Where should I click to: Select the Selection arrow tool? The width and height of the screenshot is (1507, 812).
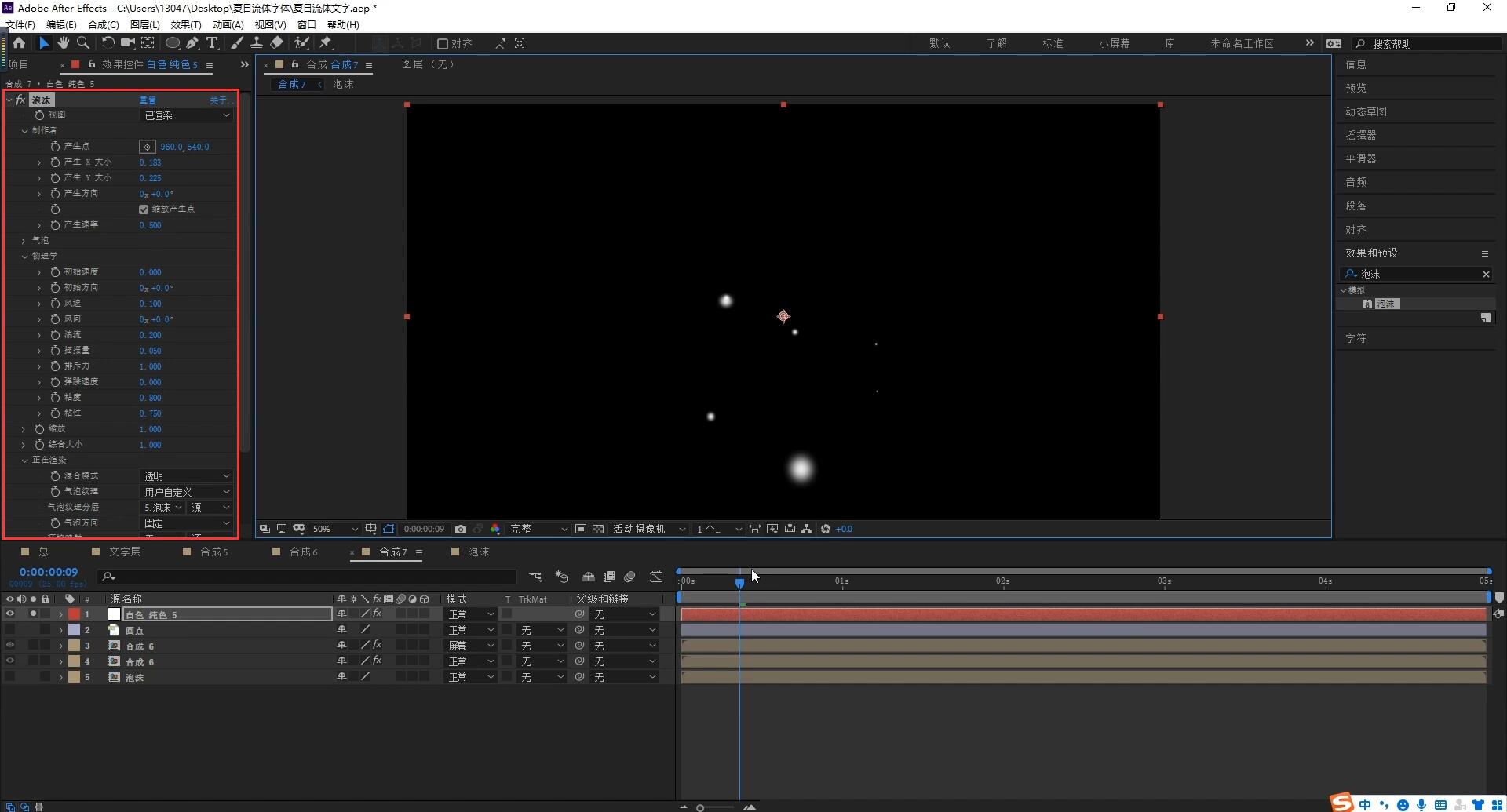pyautogui.click(x=43, y=43)
